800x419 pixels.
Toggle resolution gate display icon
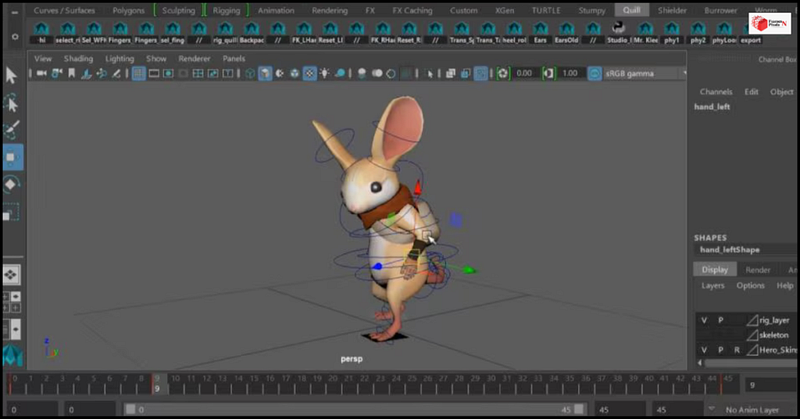click(168, 73)
